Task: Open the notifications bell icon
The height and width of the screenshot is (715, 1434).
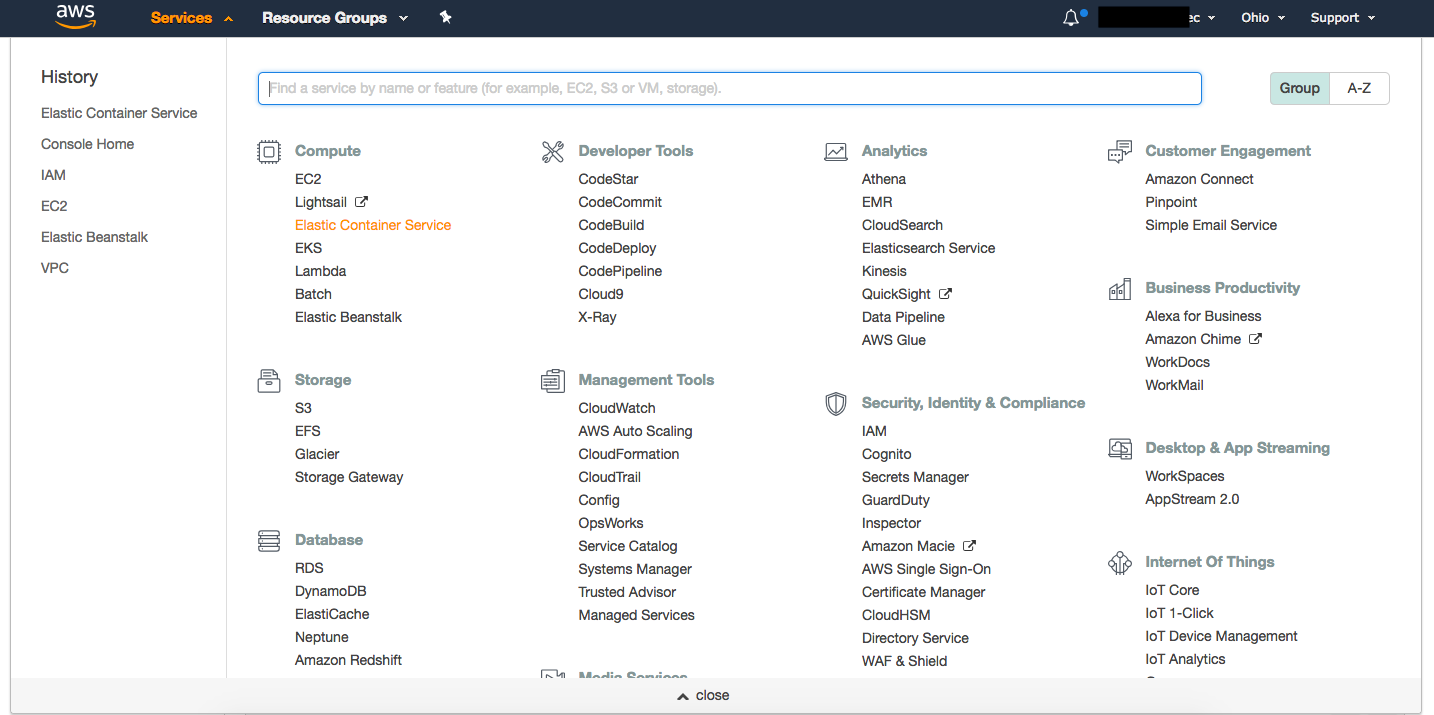Action: [1072, 18]
